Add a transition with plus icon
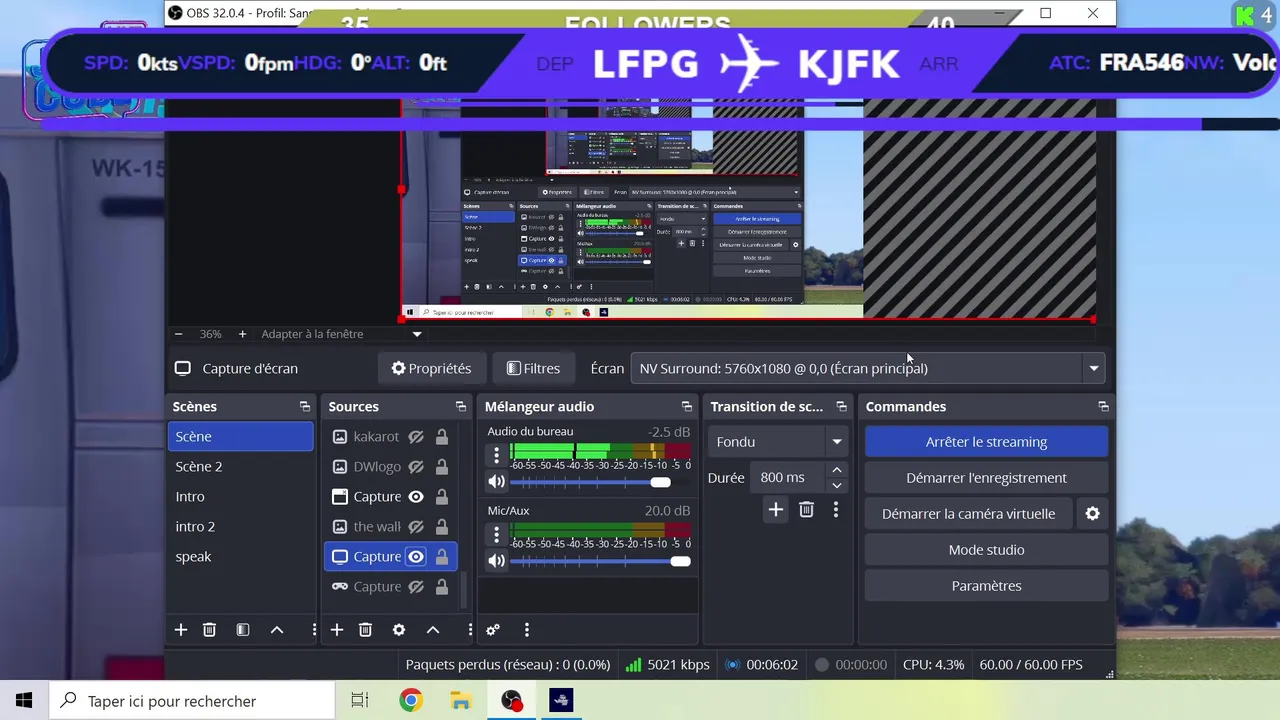This screenshot has height=720, width=1280. click(x=775, y=510)
